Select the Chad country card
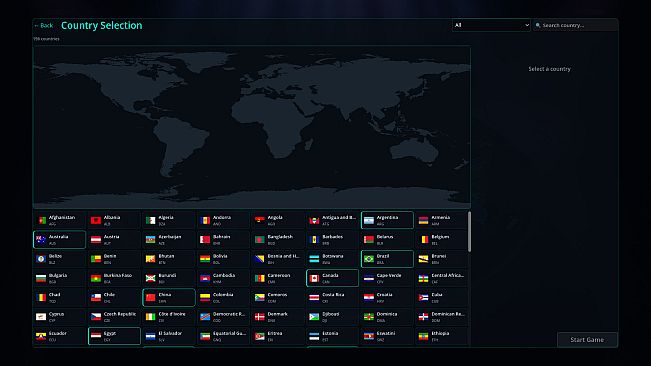The image size is (651, 366). tap(59, 298)
